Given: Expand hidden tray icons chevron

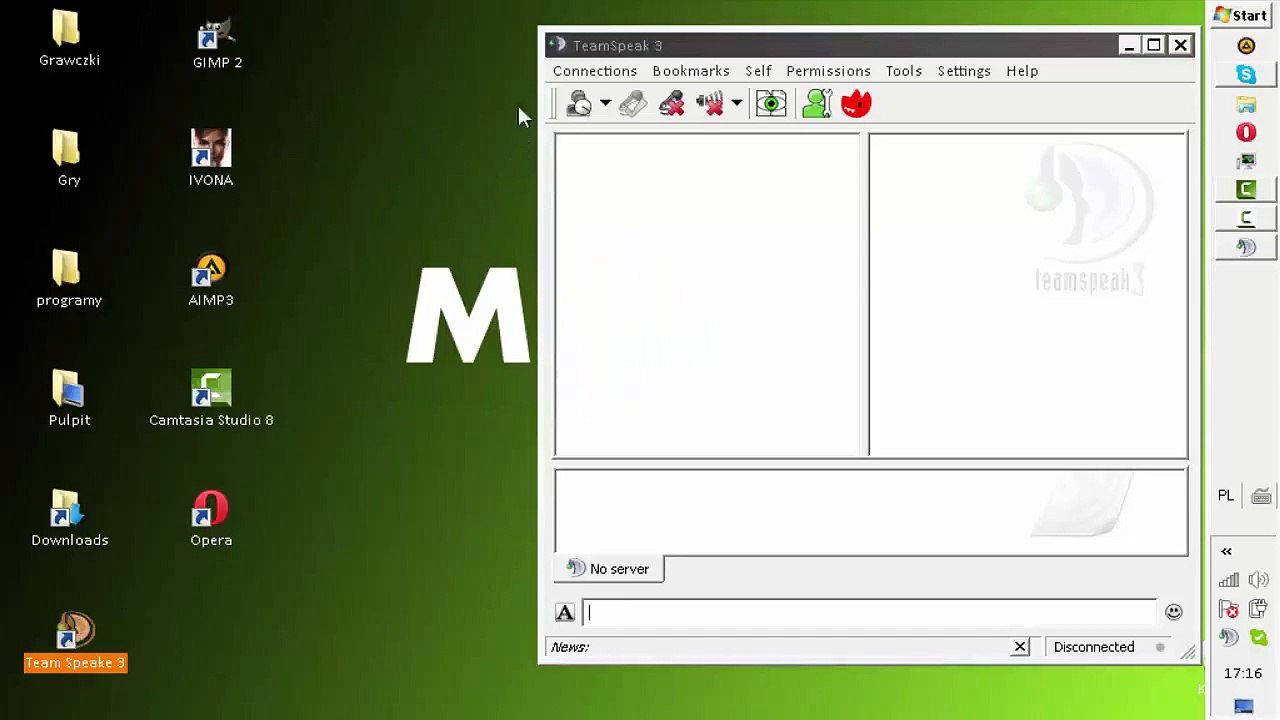Looking at the screenshot, I should tap(1226, 552).
